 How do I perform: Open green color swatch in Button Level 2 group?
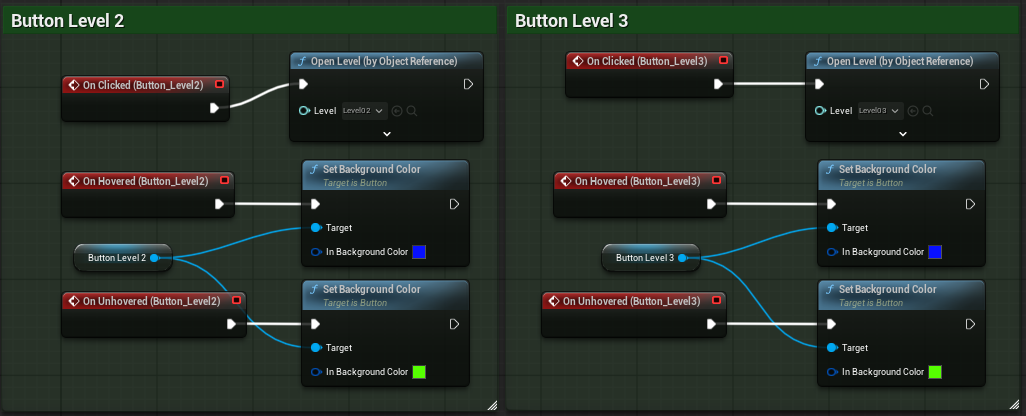[419, 372]
